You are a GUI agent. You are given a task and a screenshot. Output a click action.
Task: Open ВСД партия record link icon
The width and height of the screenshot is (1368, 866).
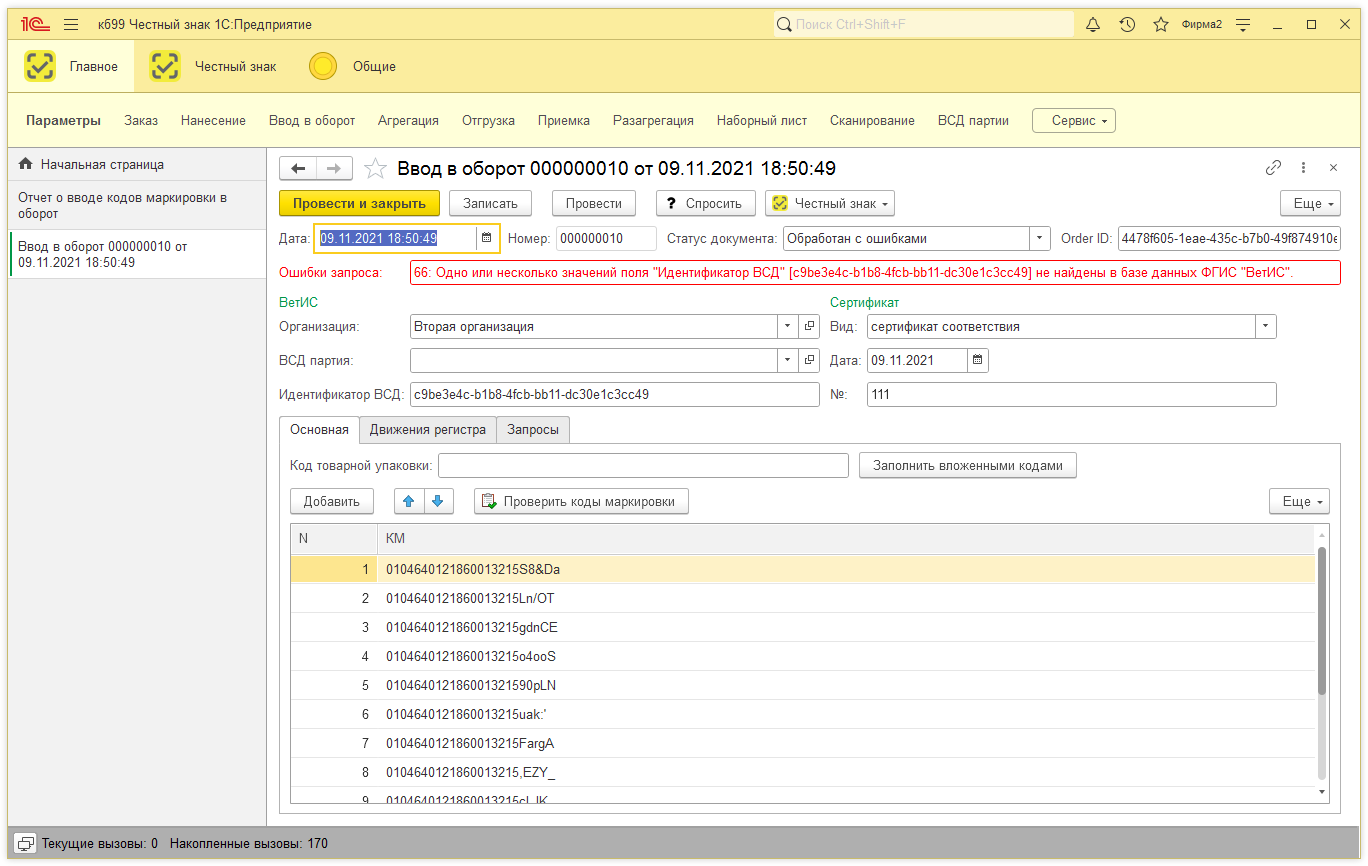pyautogui.click(x=809, y=360)
